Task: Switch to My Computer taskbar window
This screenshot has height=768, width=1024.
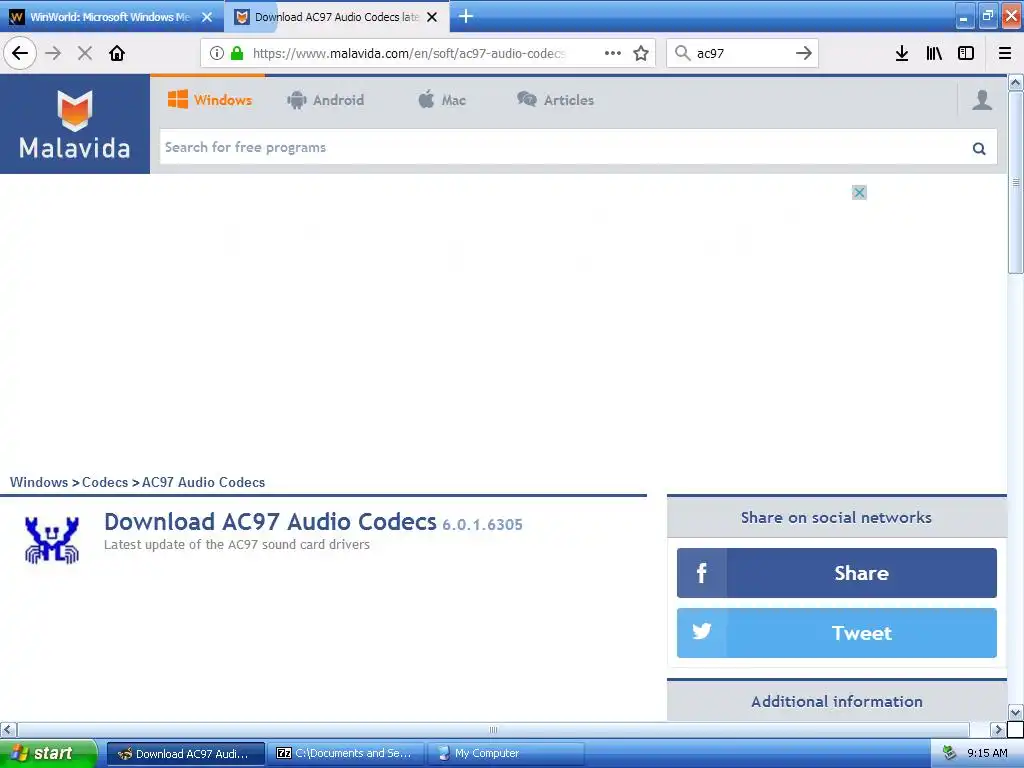Action: [506, 754]
